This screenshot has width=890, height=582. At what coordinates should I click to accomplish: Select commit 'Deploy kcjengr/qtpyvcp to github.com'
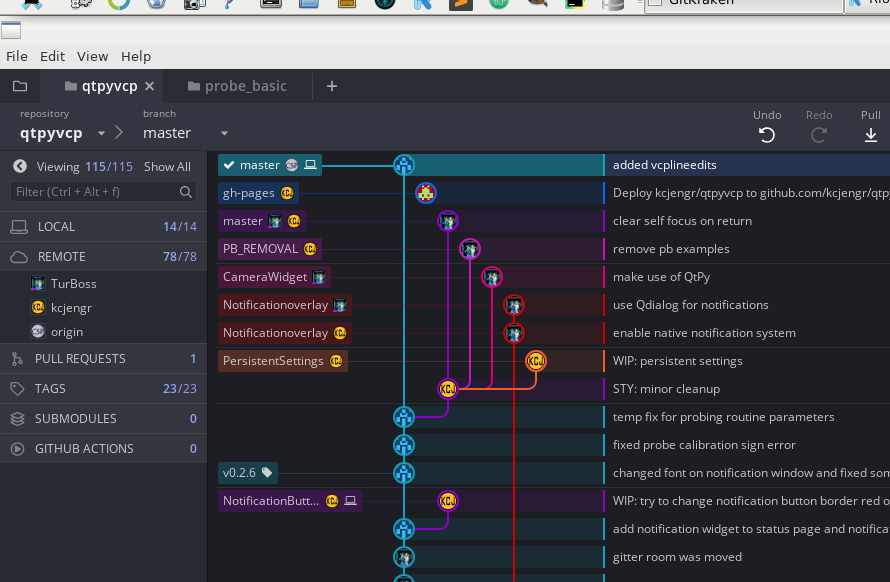[751, 193]
